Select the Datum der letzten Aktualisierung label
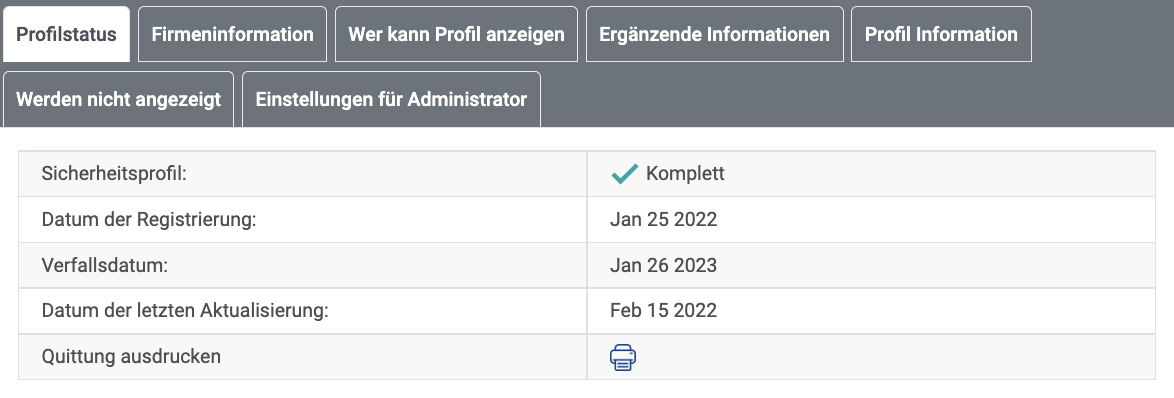The image size is (1174, 398). [185, 310]
